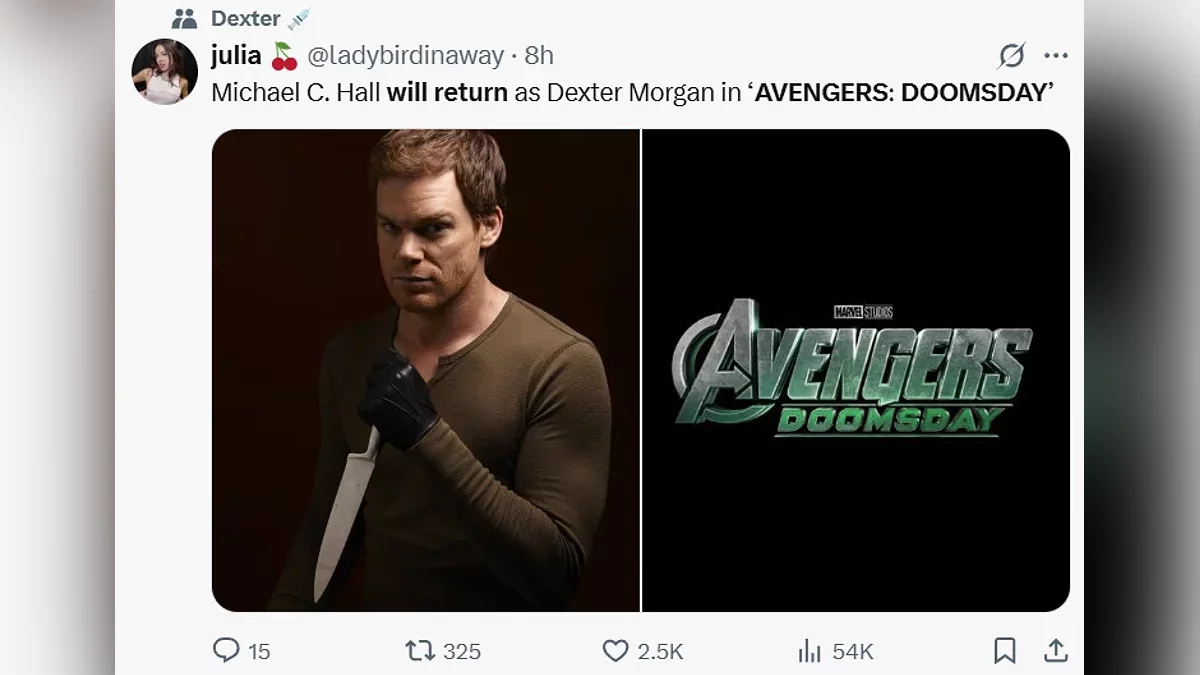This screenshot has width=1200, height=675.
Task: Open the Dexter community label
Action: point(246,18)
